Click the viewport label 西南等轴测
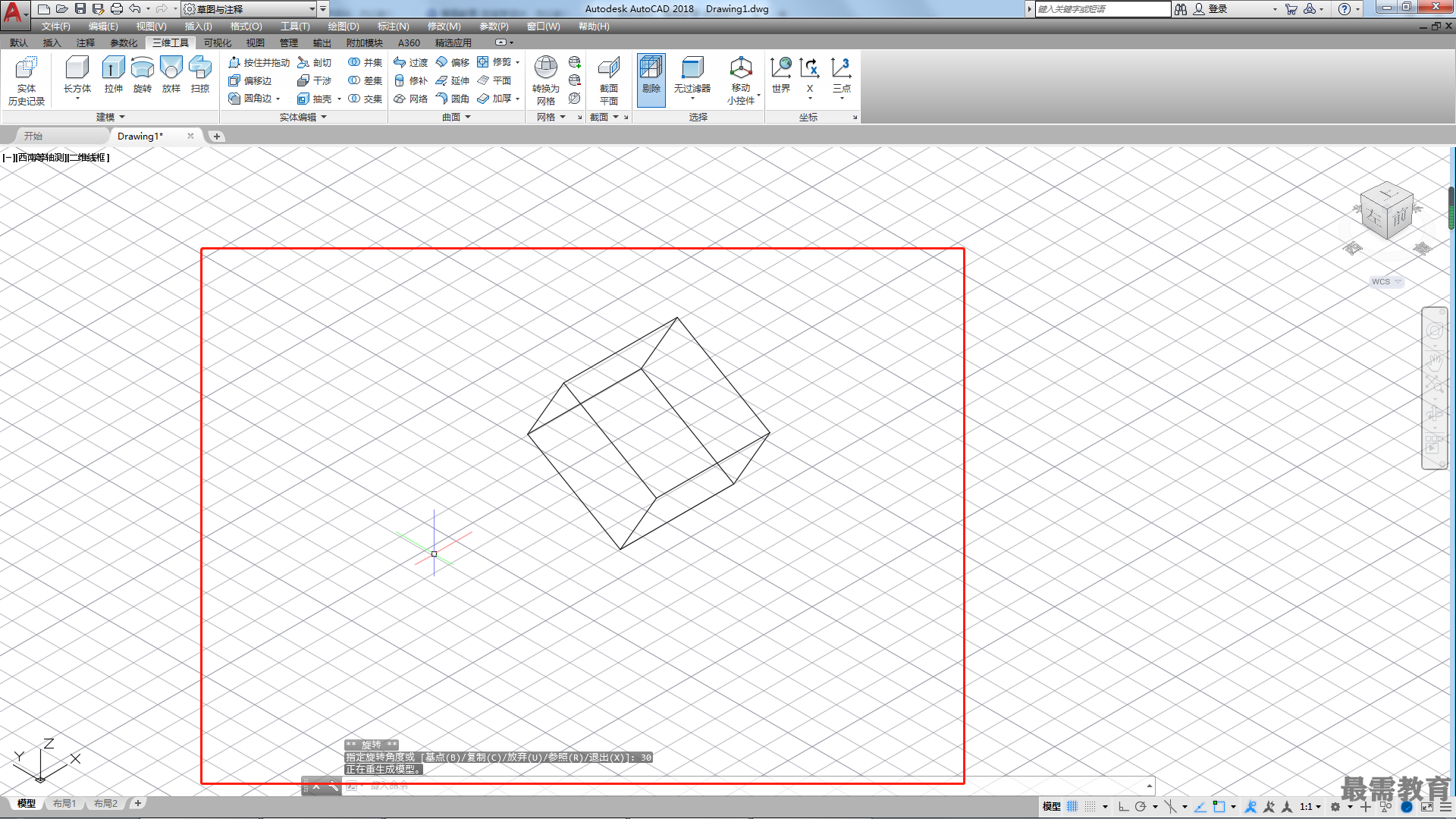 [42, 158]
